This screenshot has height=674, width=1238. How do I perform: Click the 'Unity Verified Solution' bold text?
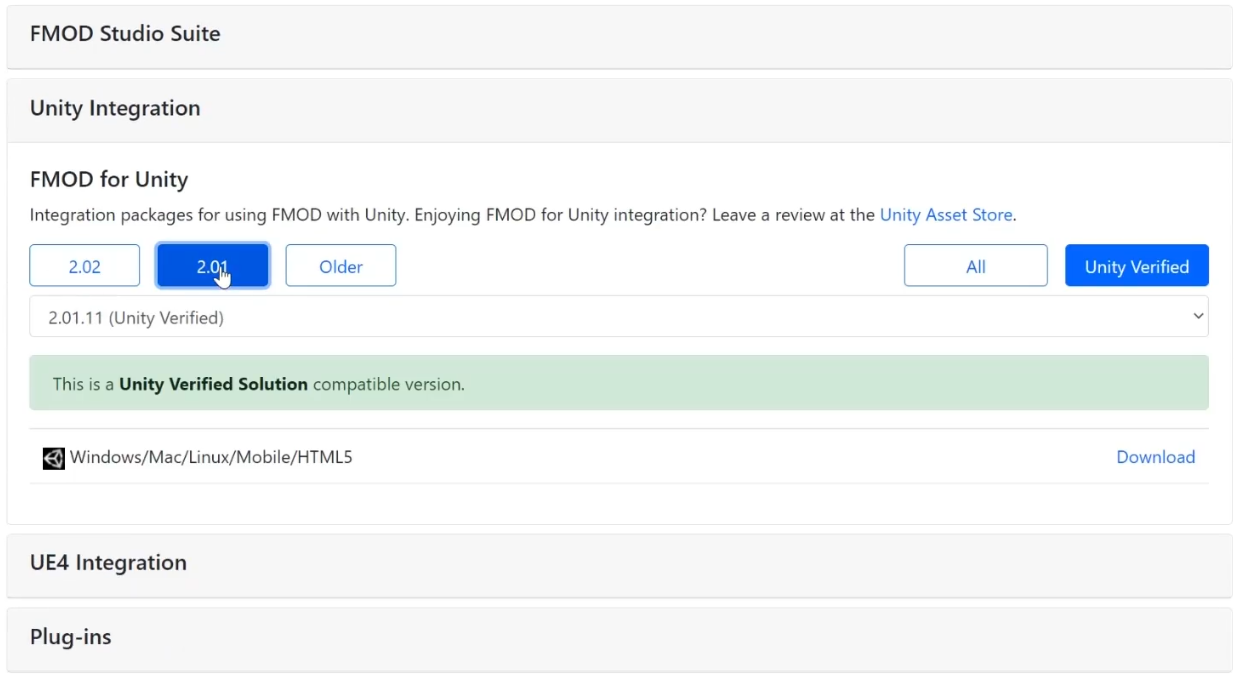pos(213,384)
